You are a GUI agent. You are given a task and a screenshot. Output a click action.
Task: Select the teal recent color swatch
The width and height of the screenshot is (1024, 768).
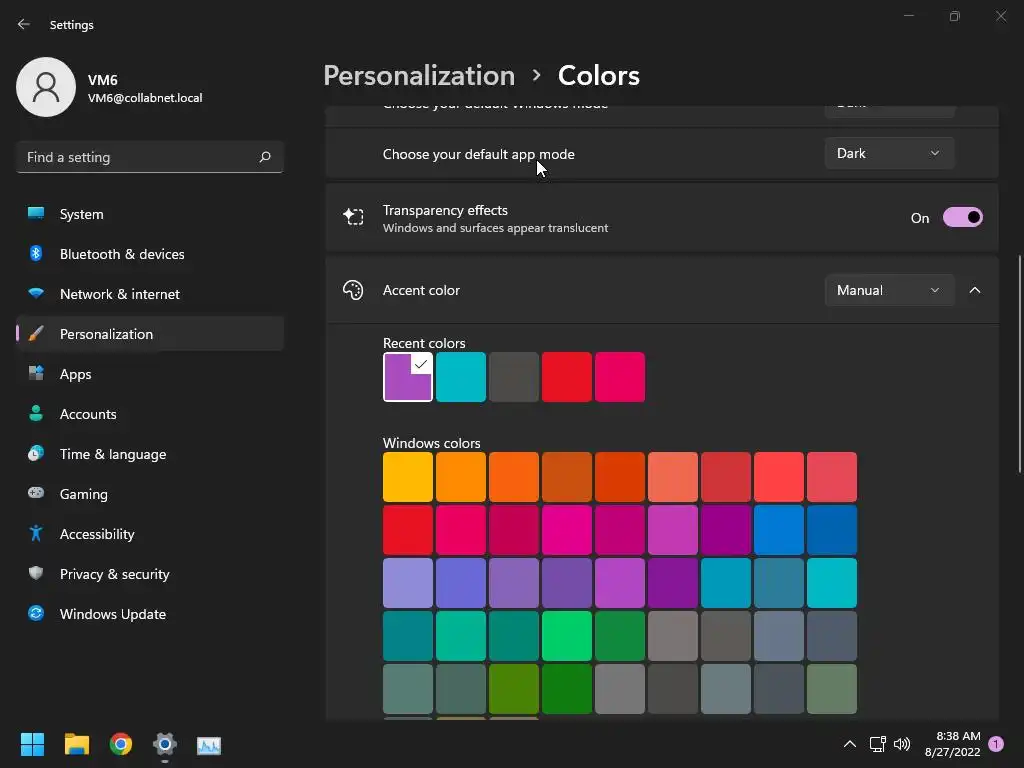point(461,377)
